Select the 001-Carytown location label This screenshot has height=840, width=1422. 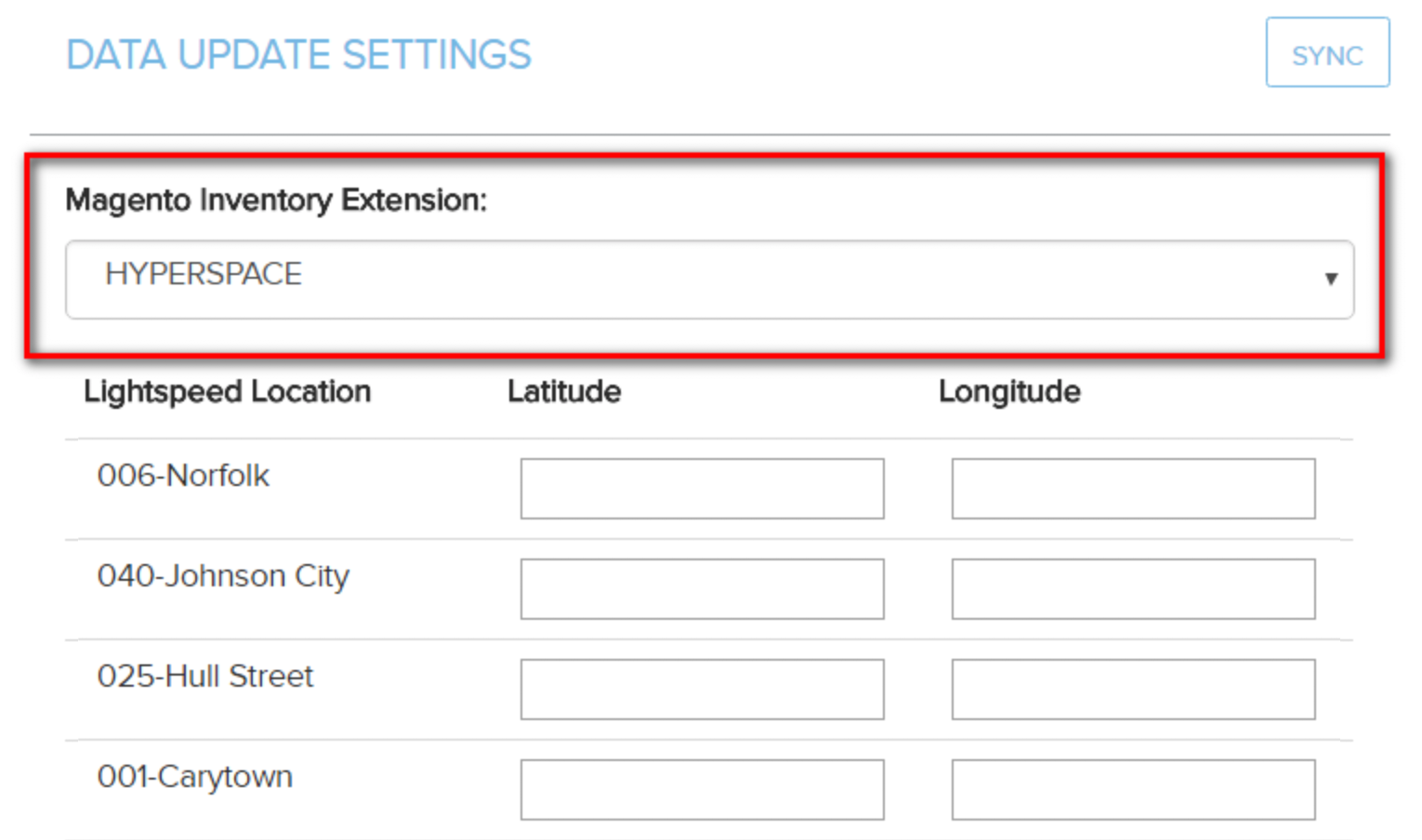point(195,777)
